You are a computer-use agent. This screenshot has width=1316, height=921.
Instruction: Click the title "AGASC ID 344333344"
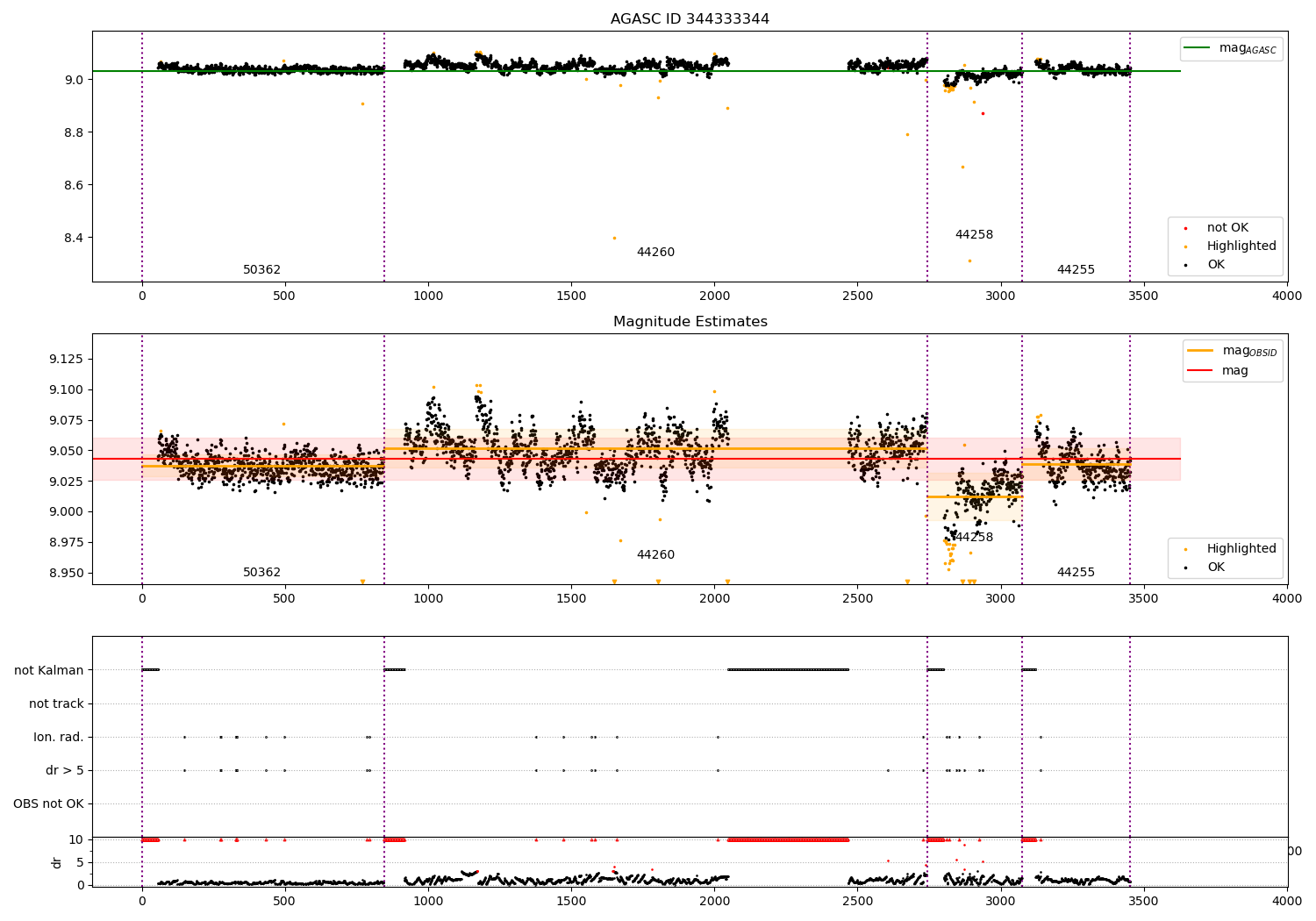tap(690, 19)
